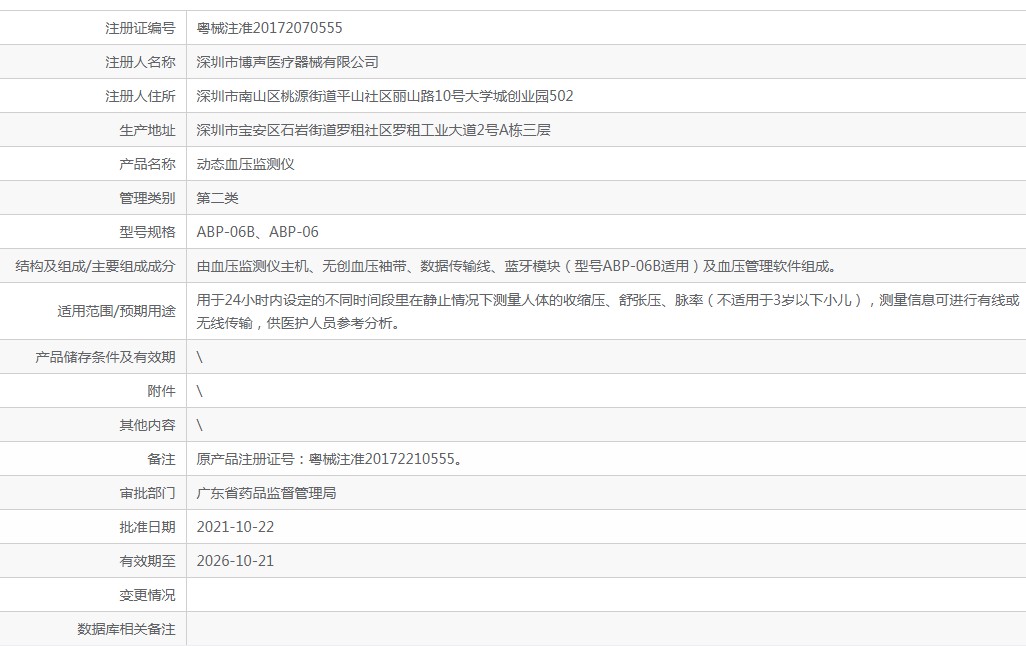Click the 注册人住所 label
This screenshot has width=1026, height=646.
coord(140,96)
